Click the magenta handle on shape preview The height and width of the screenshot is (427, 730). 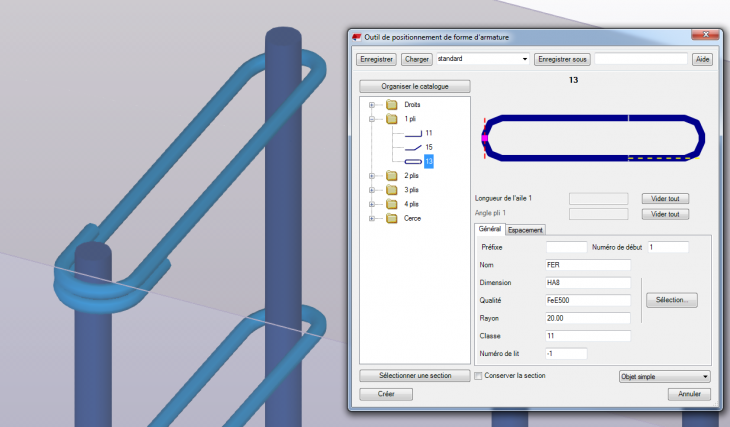pos(485,138)
